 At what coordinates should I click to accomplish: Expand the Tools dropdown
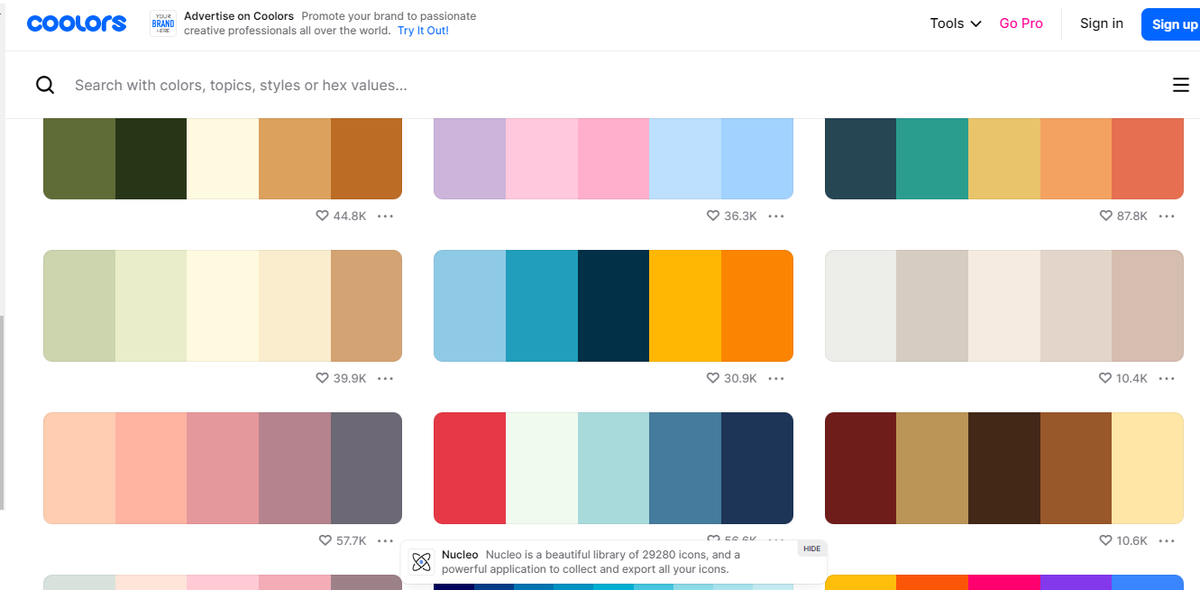tap(954, 23)
